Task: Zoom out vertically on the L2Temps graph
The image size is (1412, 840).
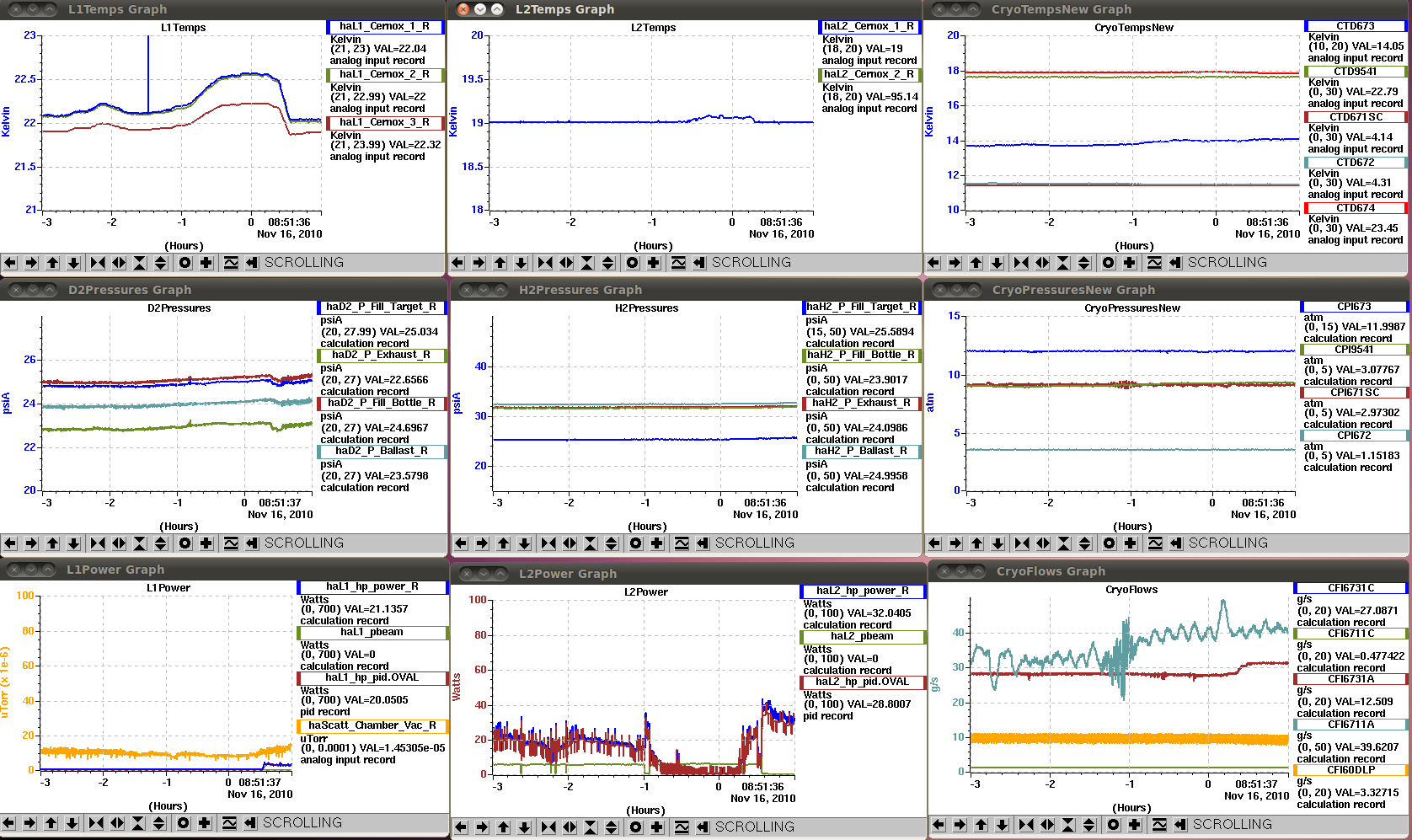Action: click(x=607, y=263)
